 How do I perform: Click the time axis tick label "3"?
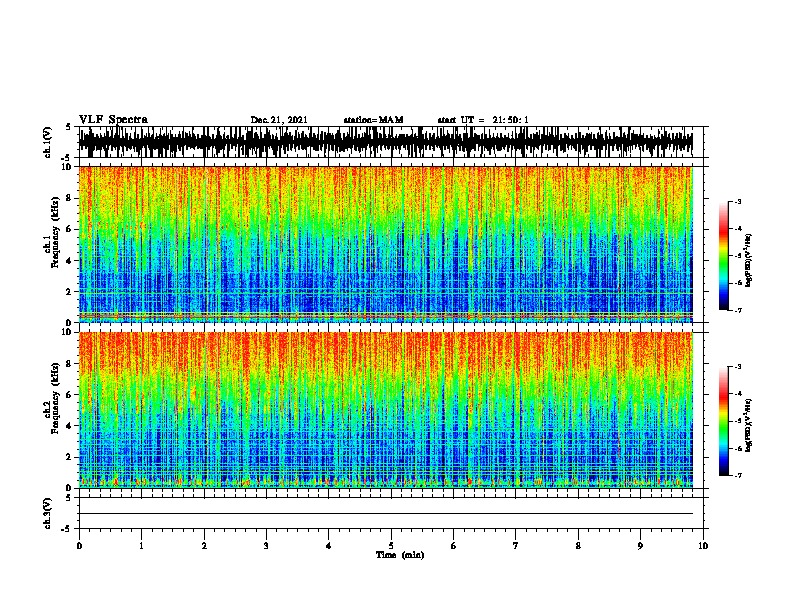tap(266, 546)
